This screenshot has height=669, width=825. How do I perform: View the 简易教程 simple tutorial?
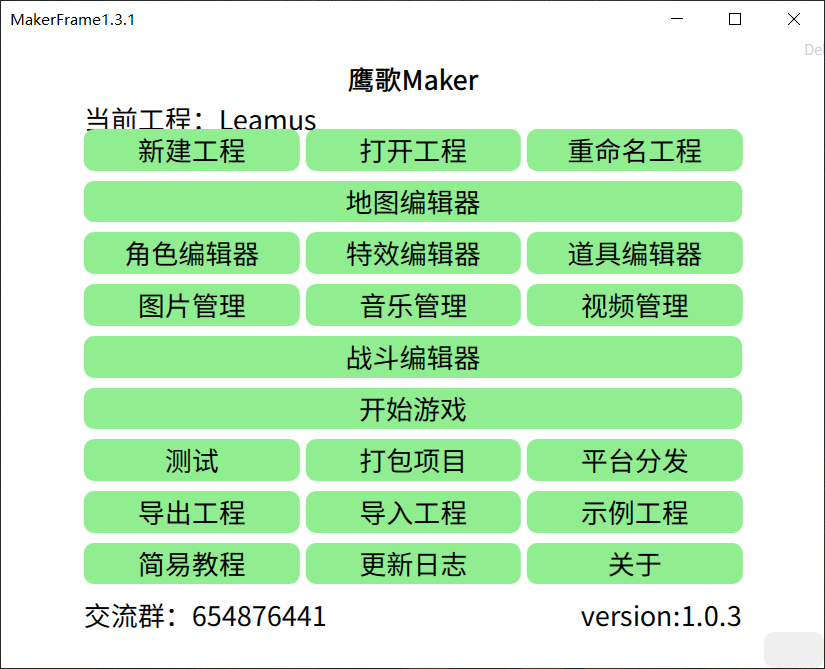click(192, 564)
